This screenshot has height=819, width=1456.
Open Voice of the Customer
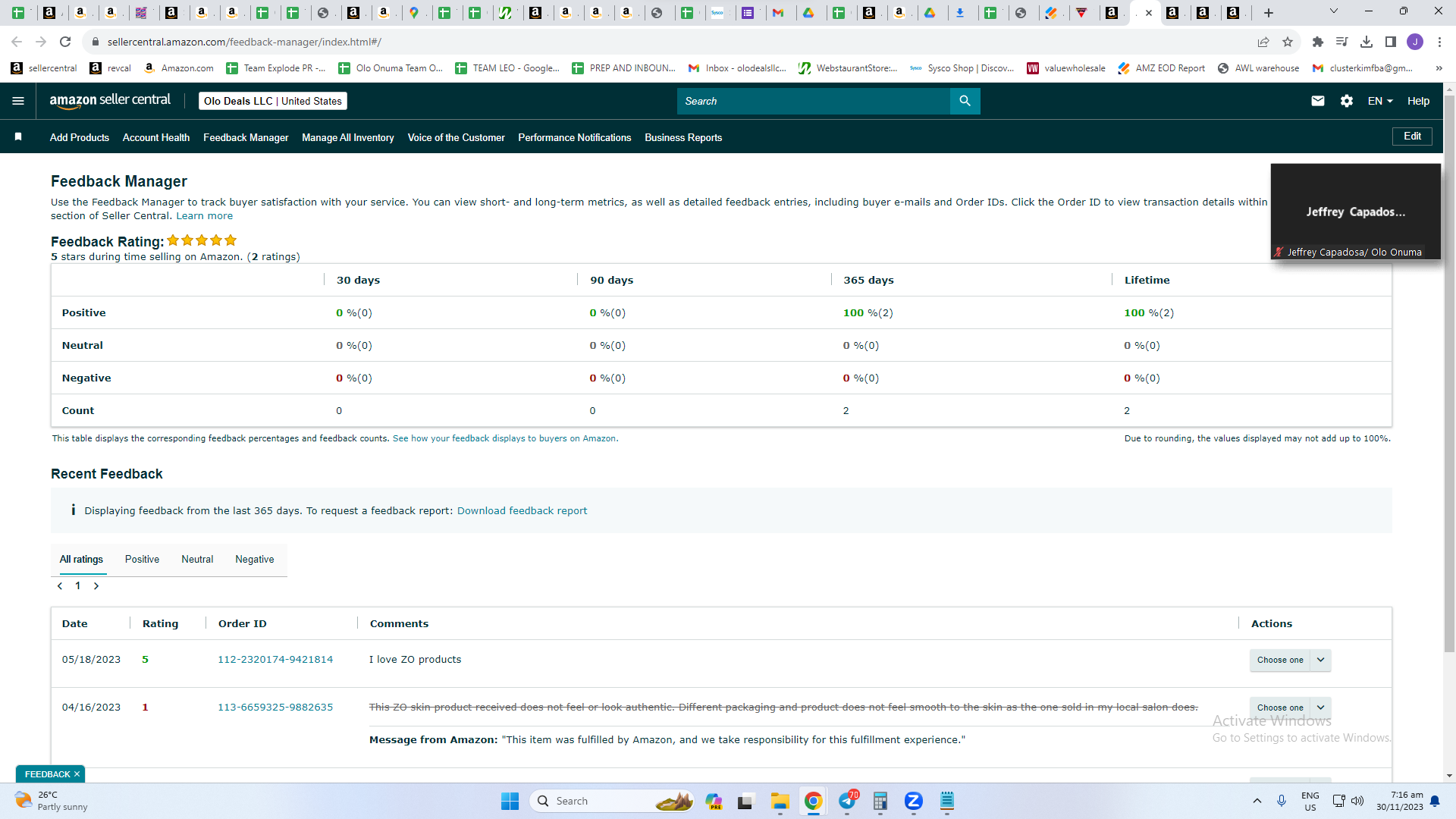click(457, 137)
